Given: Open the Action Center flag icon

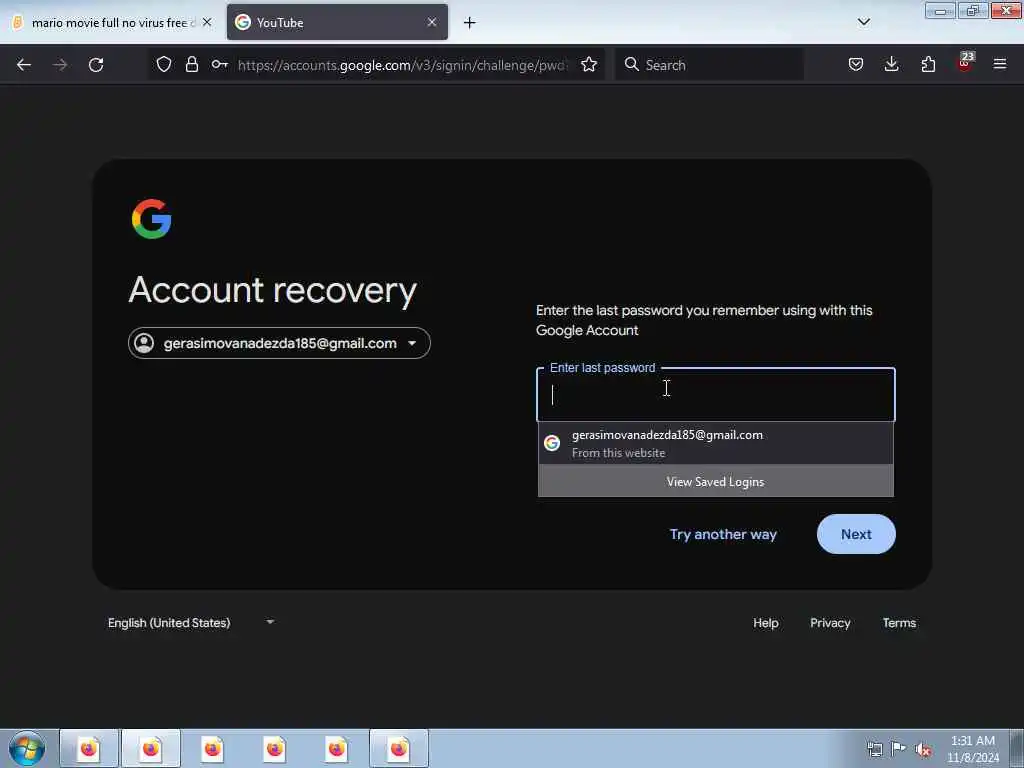Looking at the screenshot, I should point(899,749).
